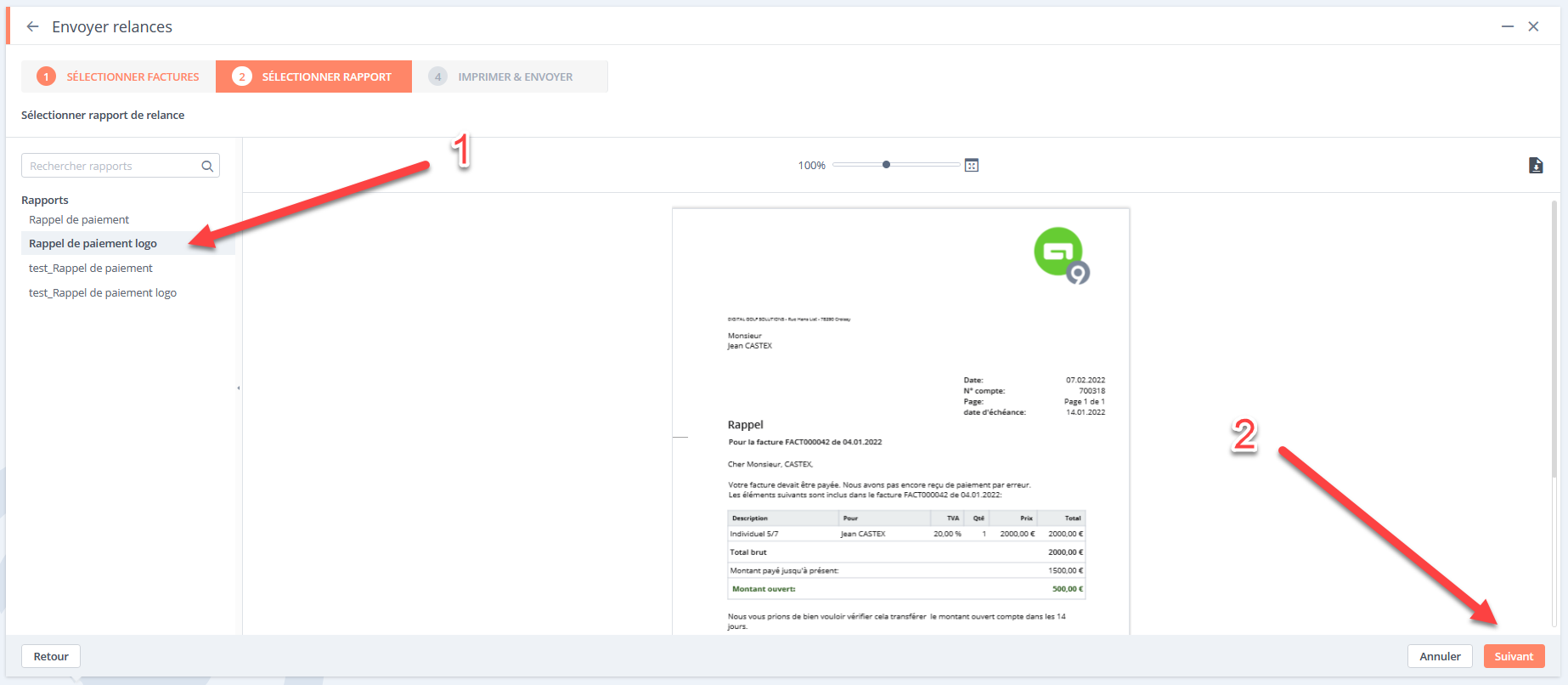Click the account number 700318 in preview
Image resolution: width=1568 pixels, height=685 pixels.
[1092, 391]
